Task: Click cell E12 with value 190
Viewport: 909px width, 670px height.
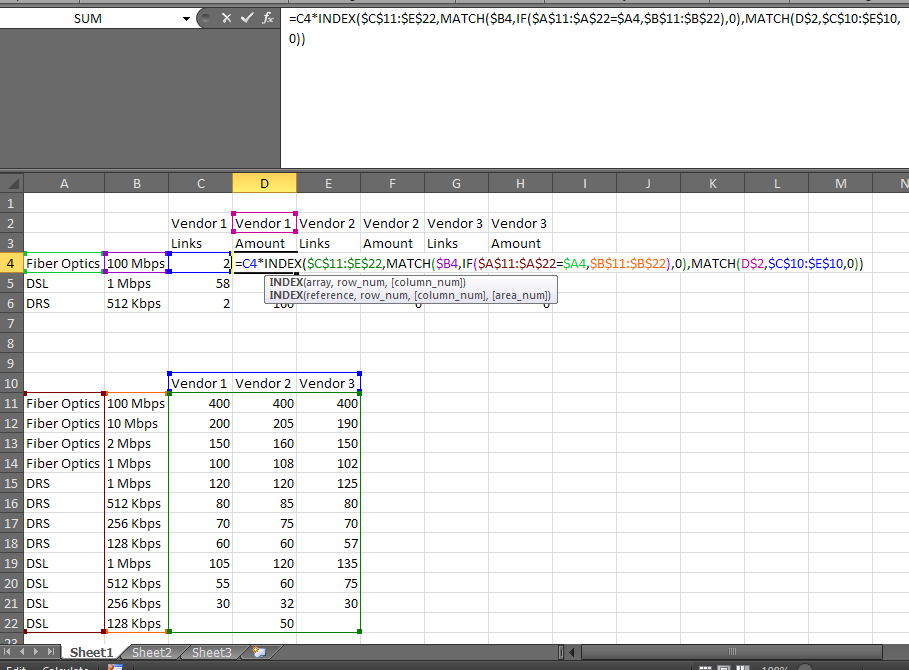Action: [x=328, y=424]
